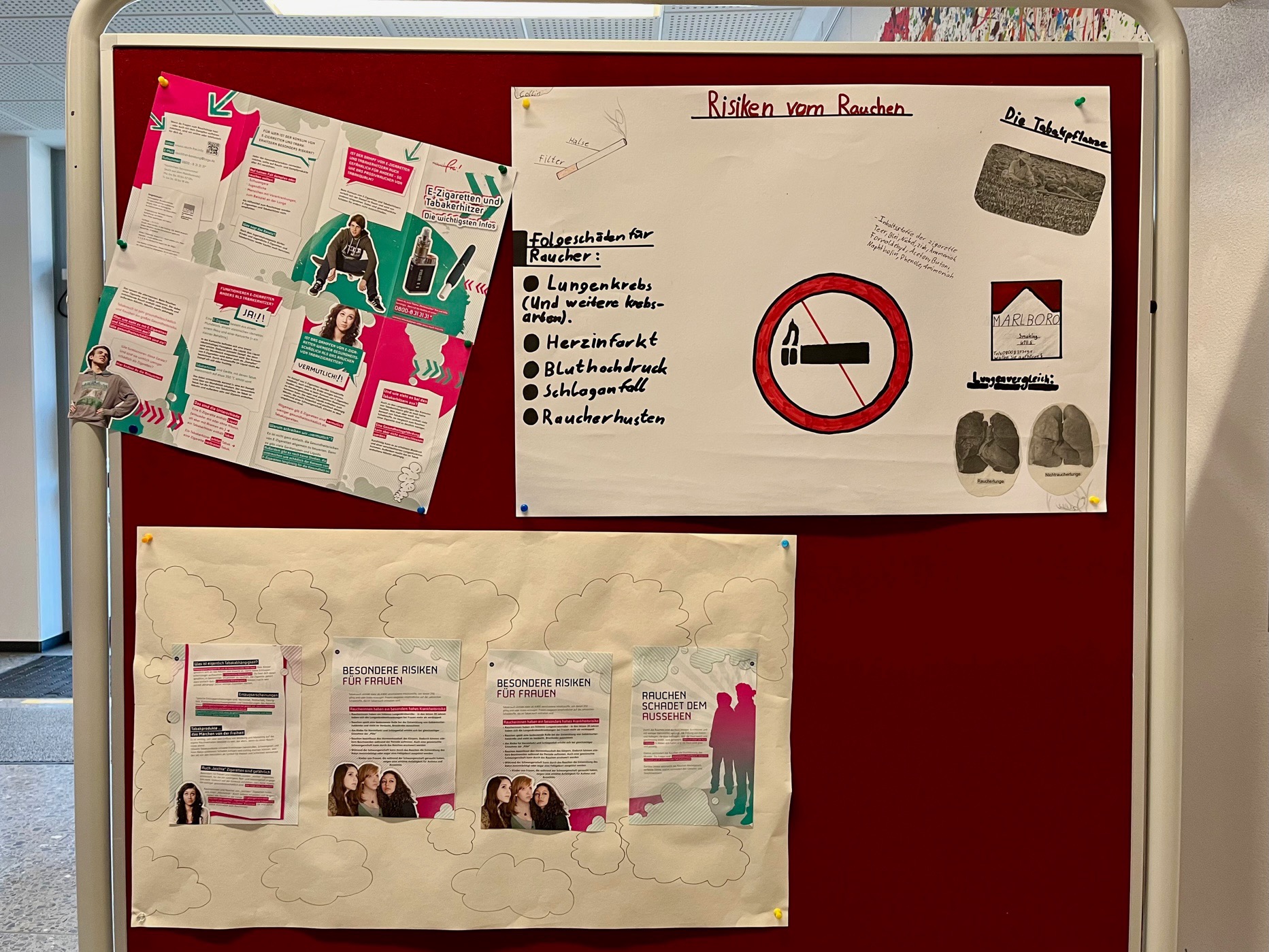
Task: Click the tobacco plant field photo
Action: [1038, 188]
